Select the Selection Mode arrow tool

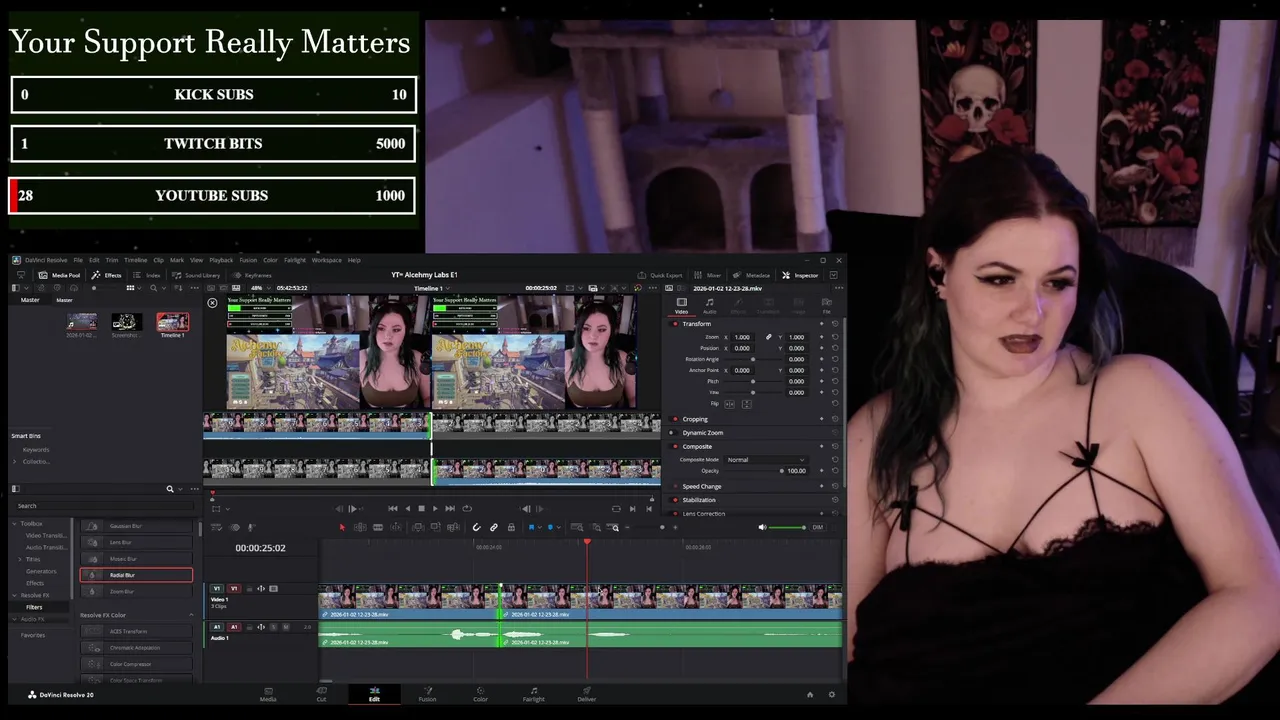tap(342, 527)
